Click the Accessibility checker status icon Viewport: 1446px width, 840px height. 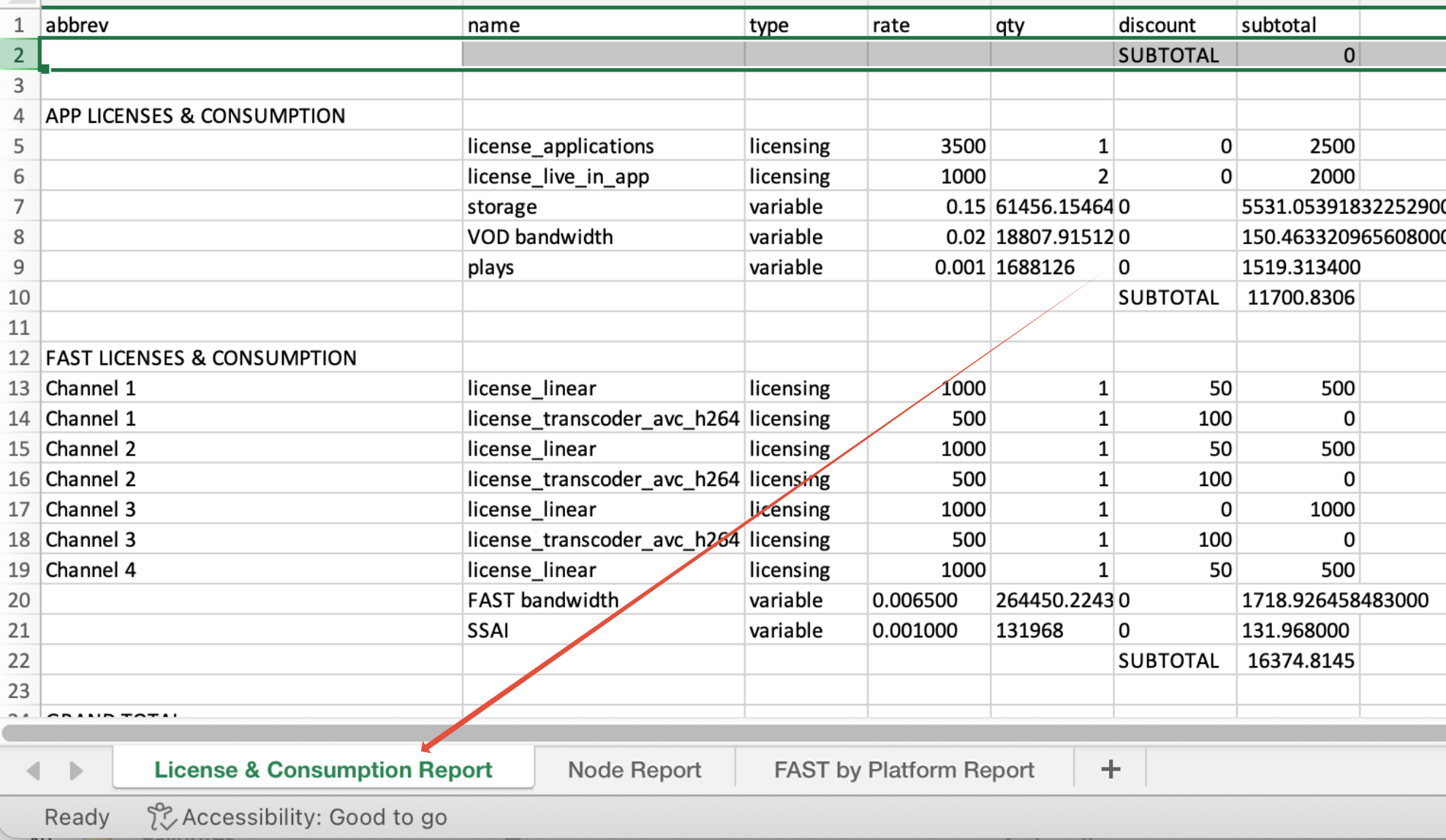161,817
